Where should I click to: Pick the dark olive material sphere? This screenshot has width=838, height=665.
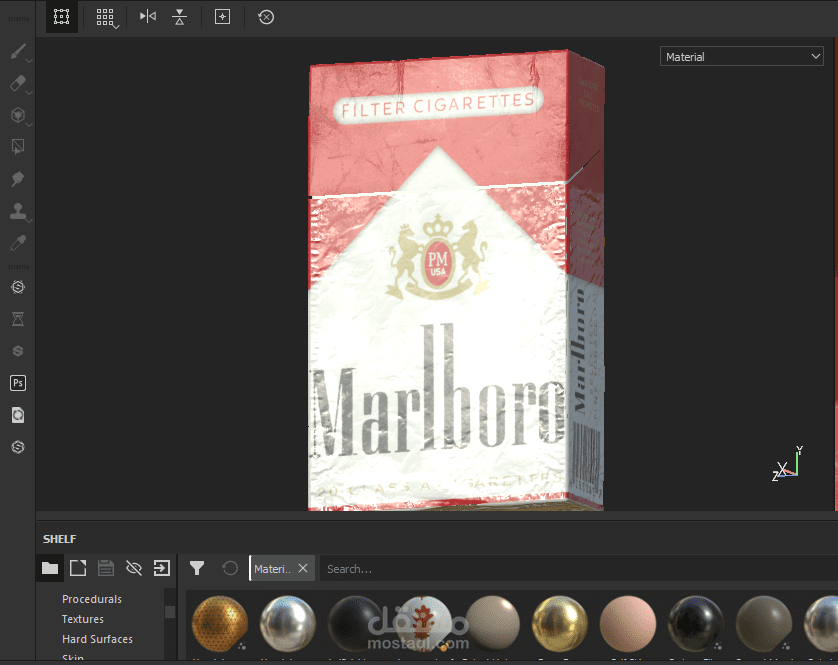764,624
